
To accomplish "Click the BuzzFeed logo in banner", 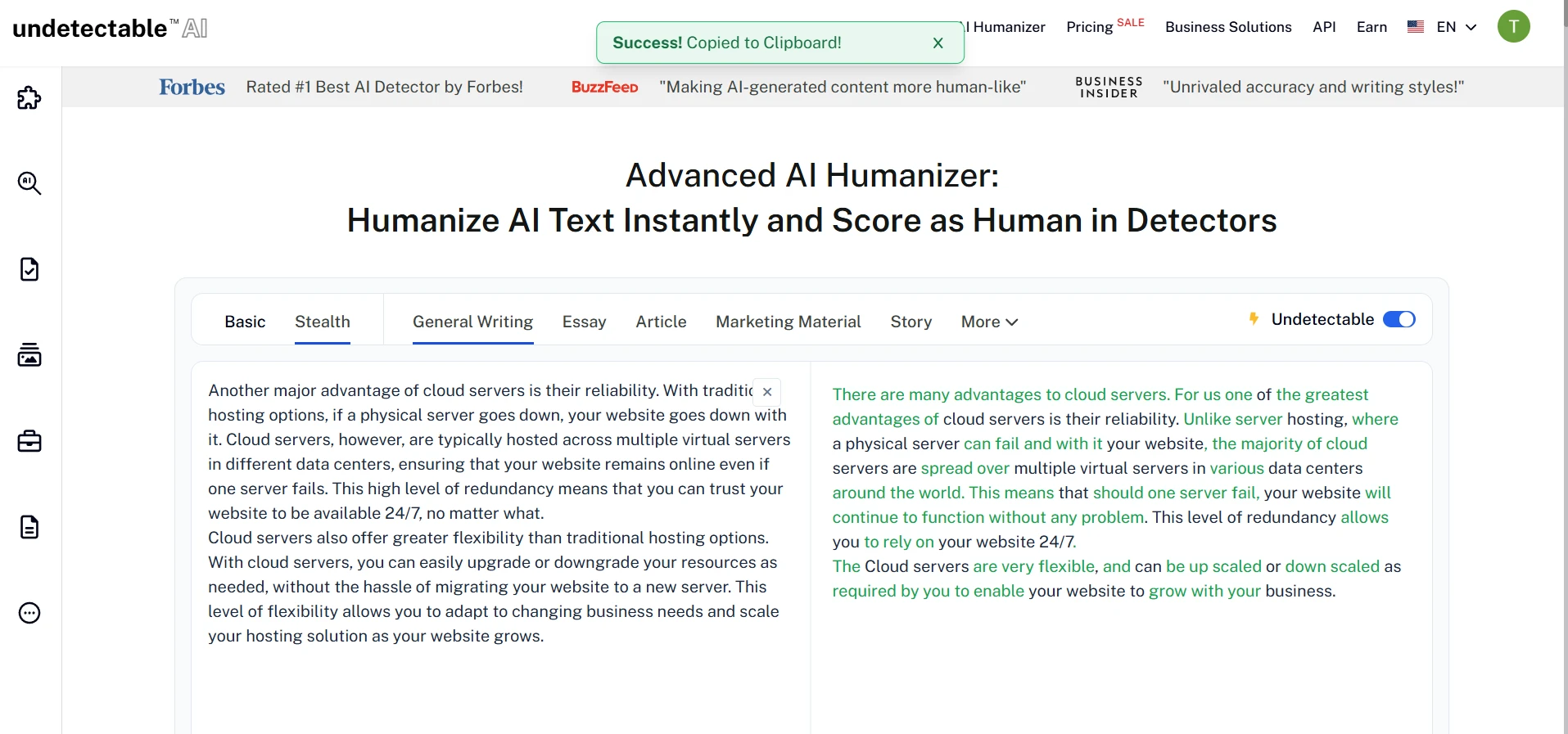I will click(604, 87).
